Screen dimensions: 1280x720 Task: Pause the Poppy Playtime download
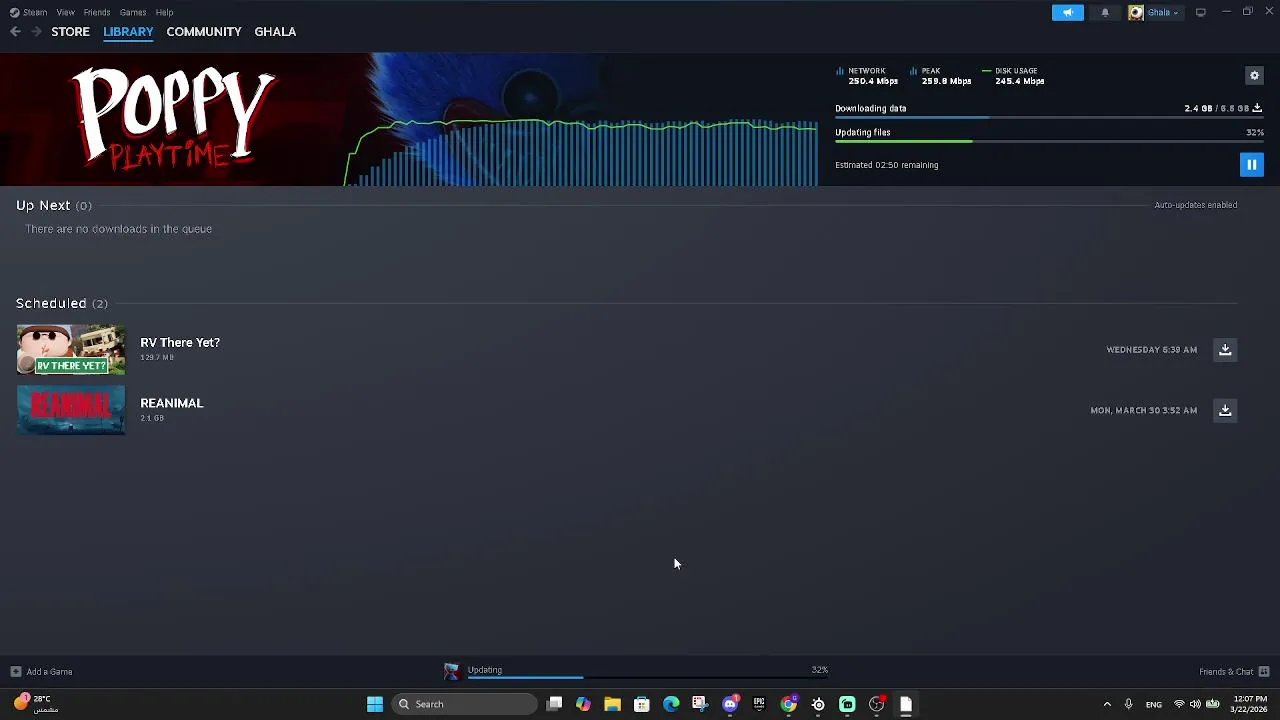1251,165
